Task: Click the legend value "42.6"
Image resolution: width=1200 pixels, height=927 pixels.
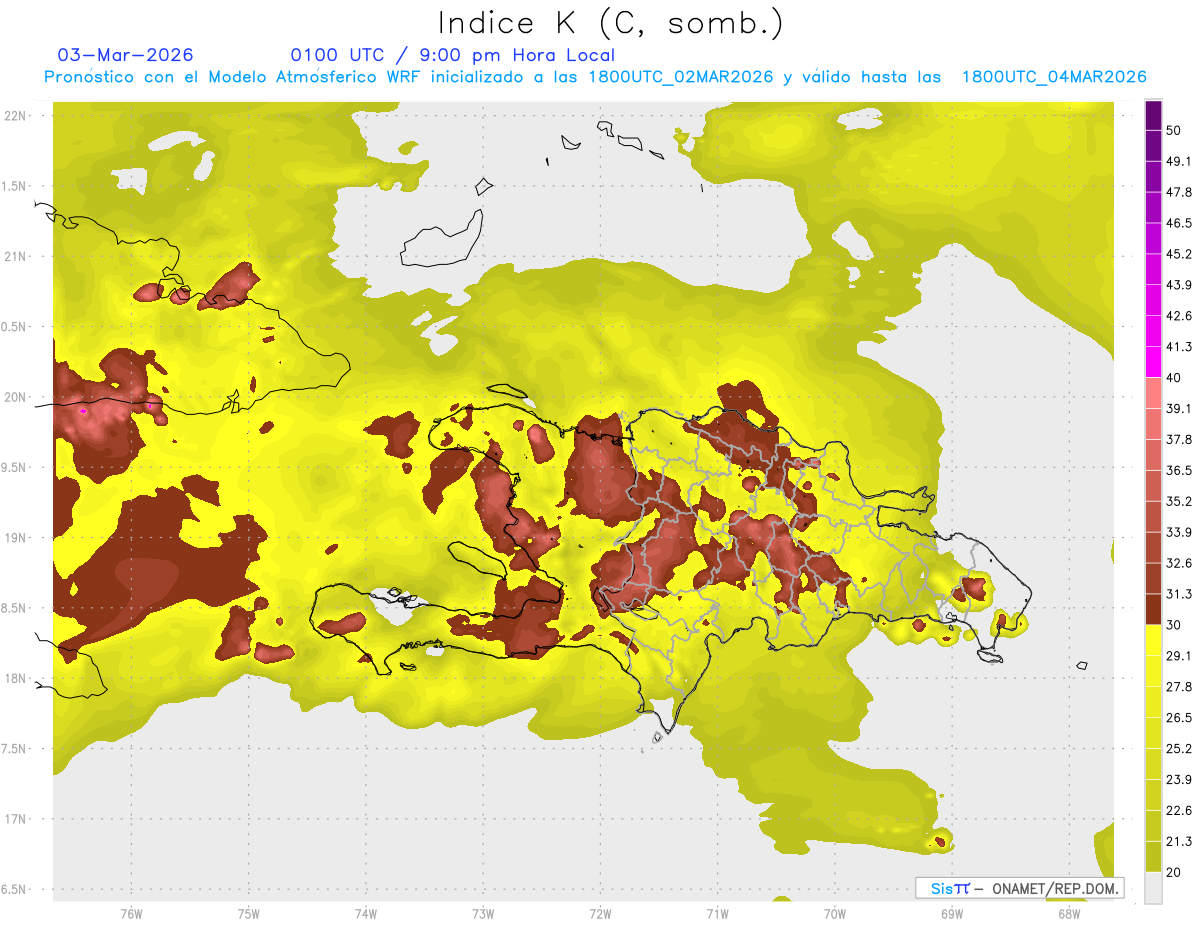Action: pyautogui.click(x=1179, y=316)
